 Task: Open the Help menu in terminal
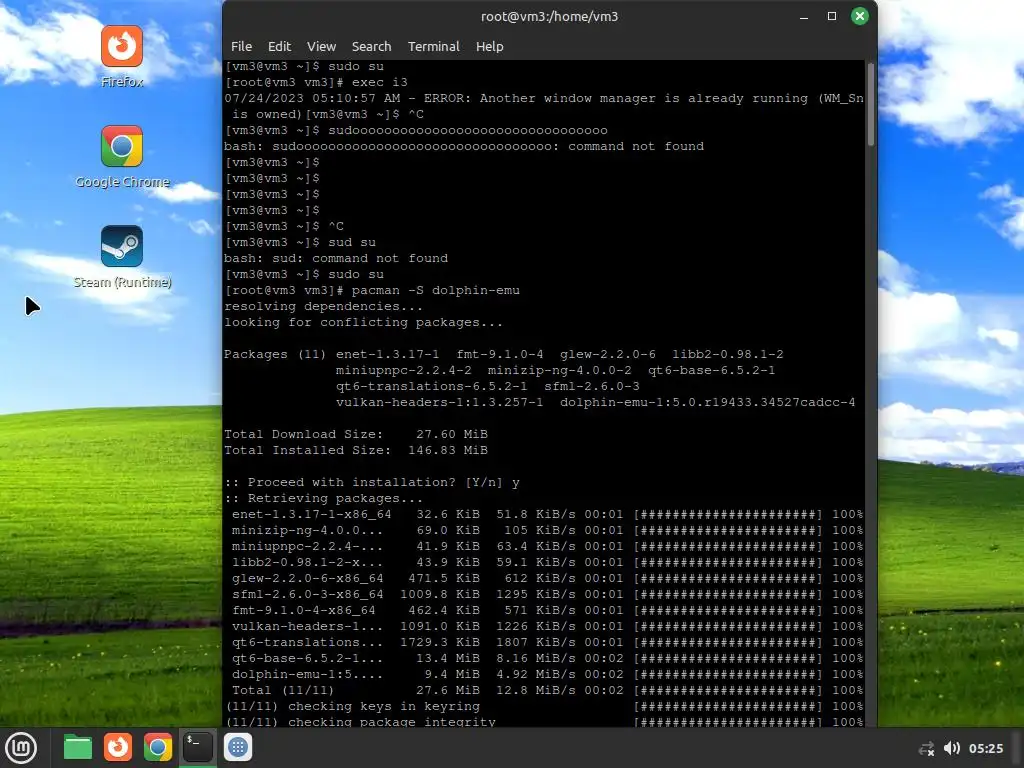[489, 46]
